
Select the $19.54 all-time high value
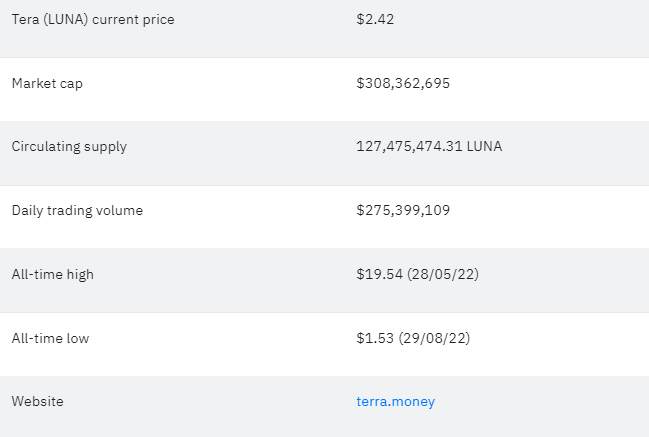click(x=379, y=274)
